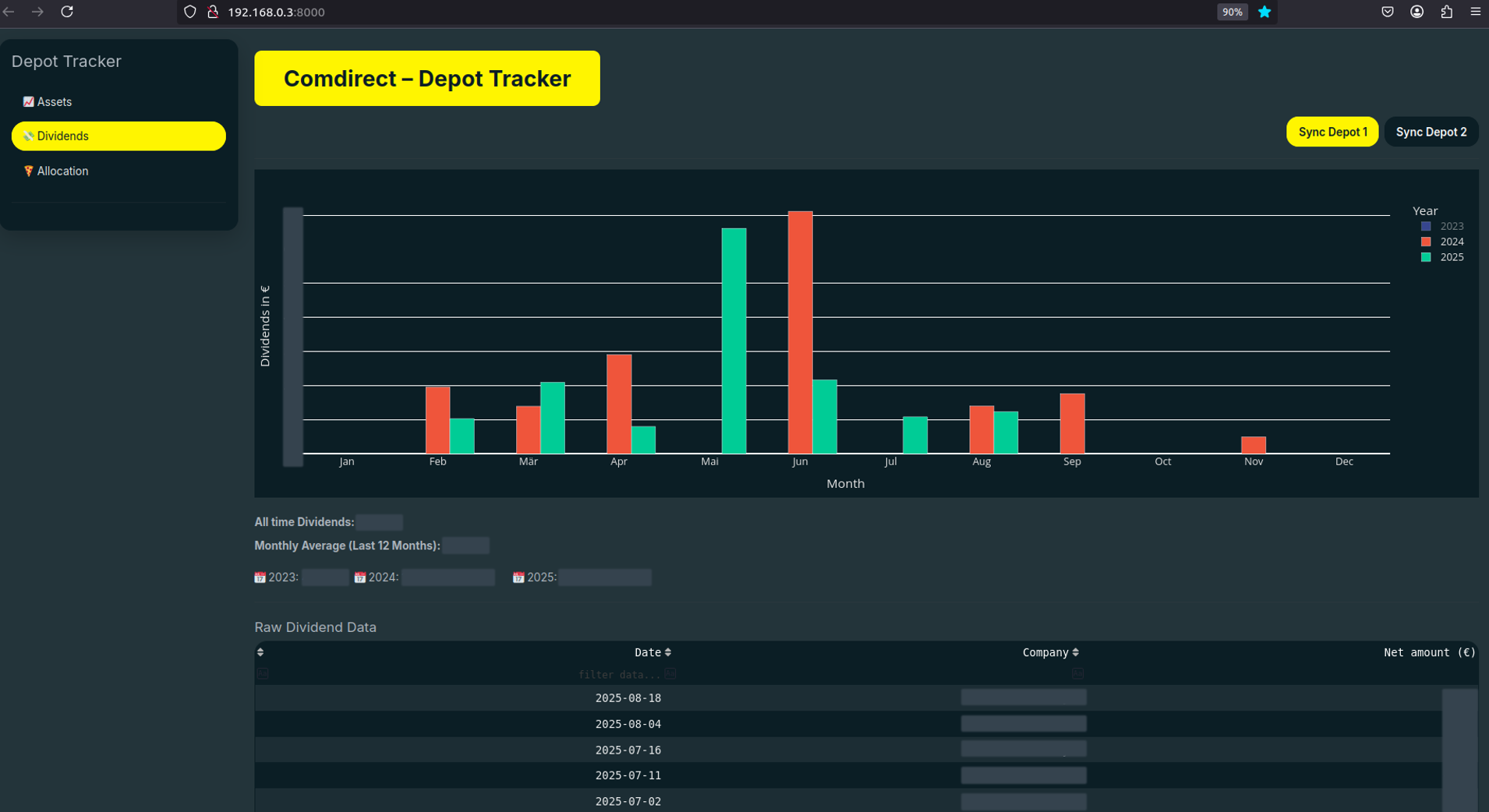Toggle 2025 series in chart legend
This screenshot has height=812, width=1489.
point(1442,257)
